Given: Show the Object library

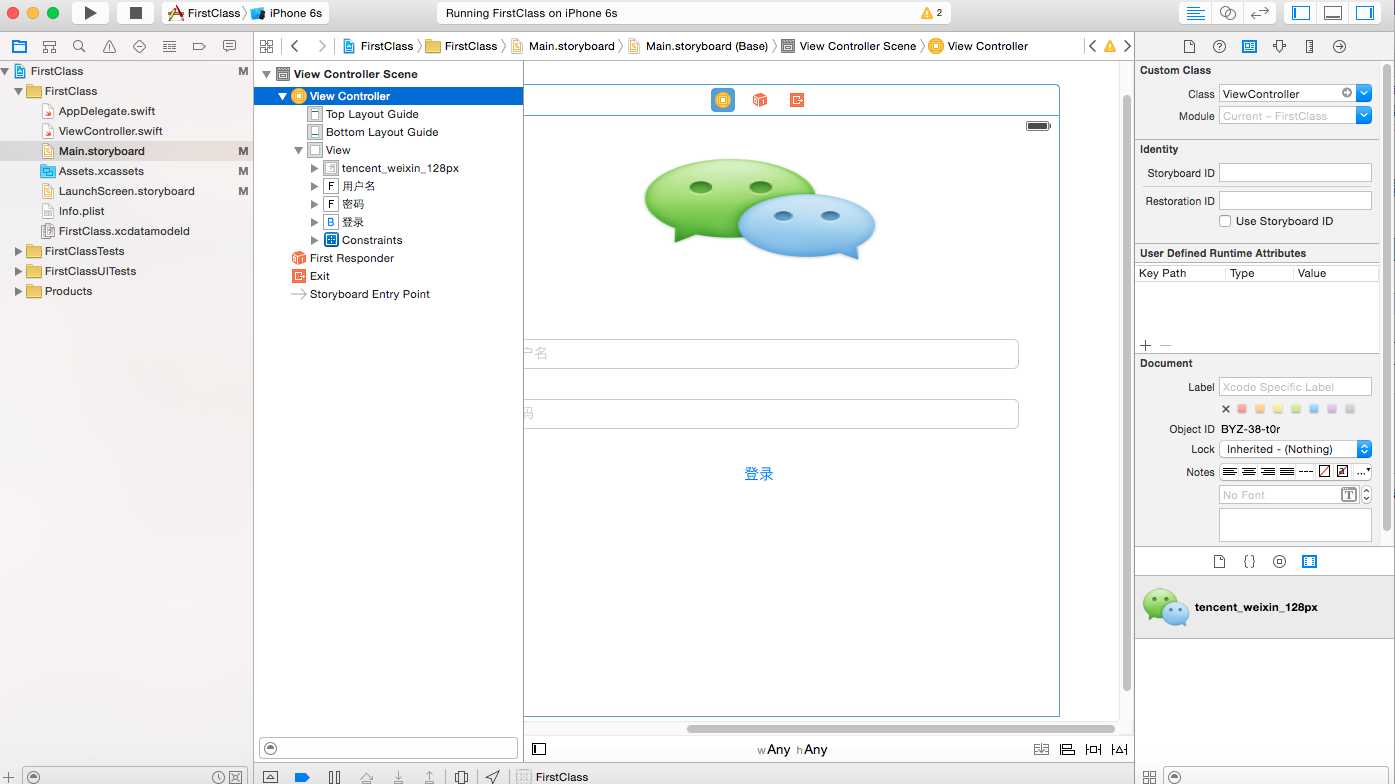Looking at the screenshot, I should [1279, 562].
